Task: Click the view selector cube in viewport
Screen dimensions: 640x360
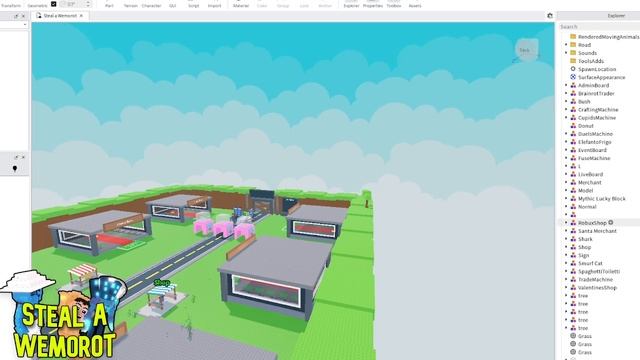Action: [526, 50]
